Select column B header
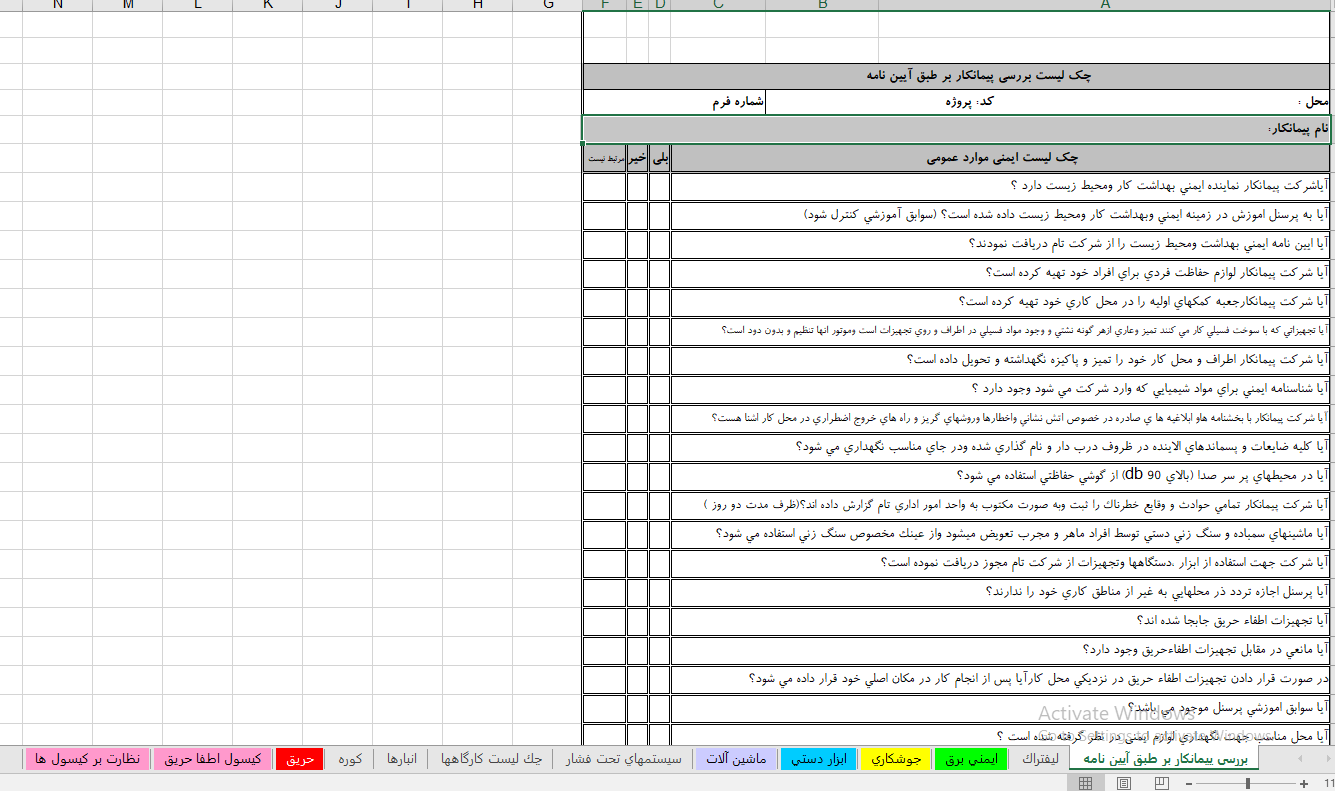The height and width of the screenshot is (791, 1335). [x=823, y=5]
